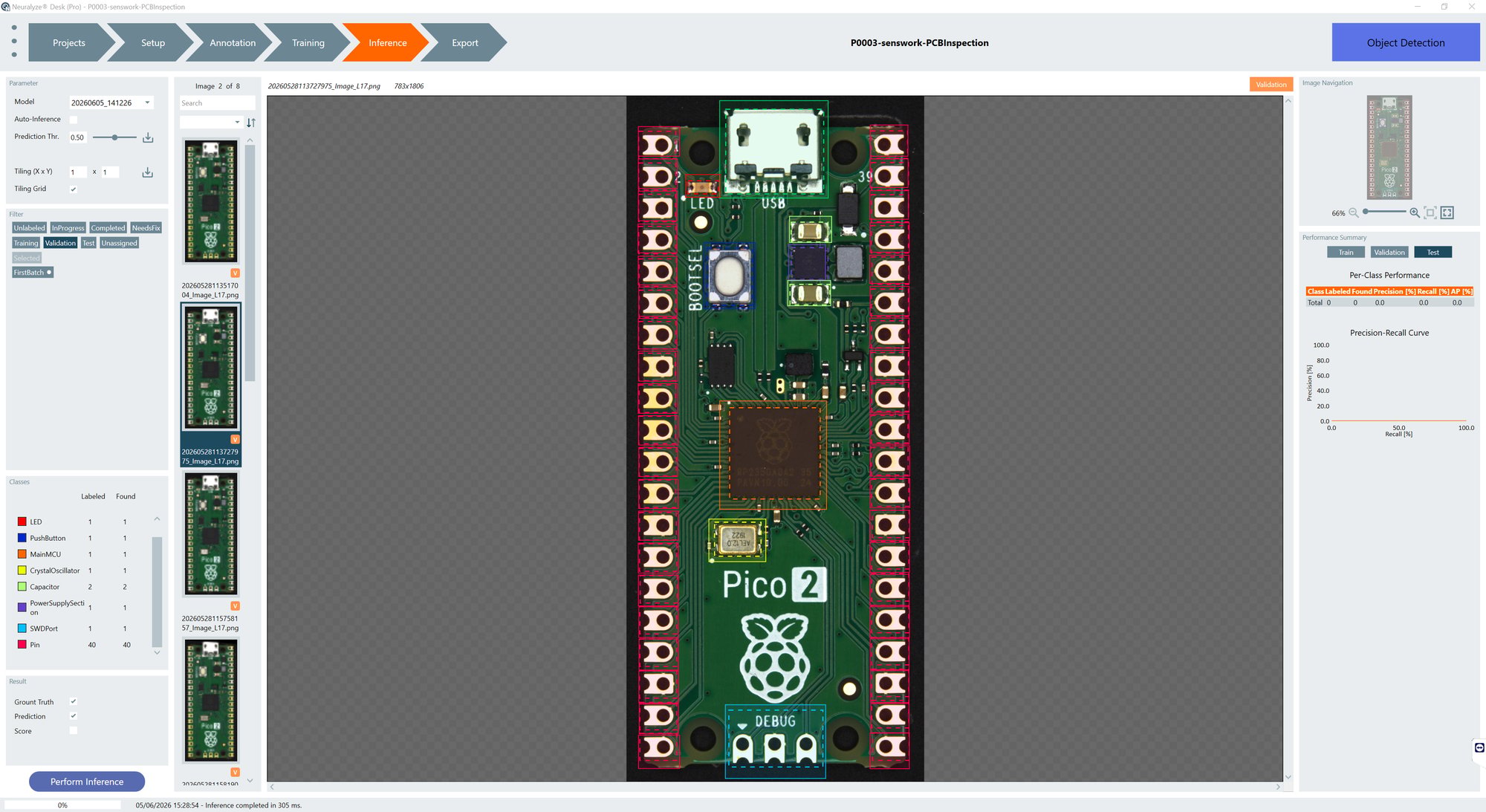The image size is (1486, 812).
Task: Click the zoom-in magnifier icon
Action: point(1415,212)
